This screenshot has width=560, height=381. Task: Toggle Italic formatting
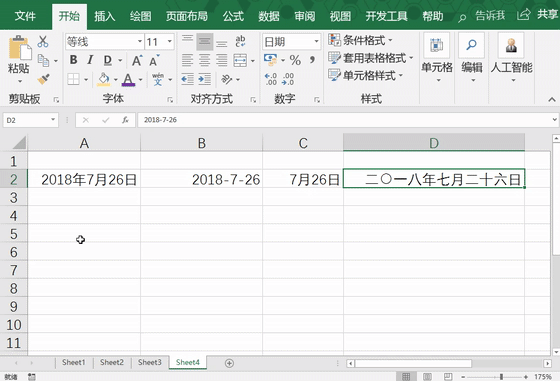point(90,60)
